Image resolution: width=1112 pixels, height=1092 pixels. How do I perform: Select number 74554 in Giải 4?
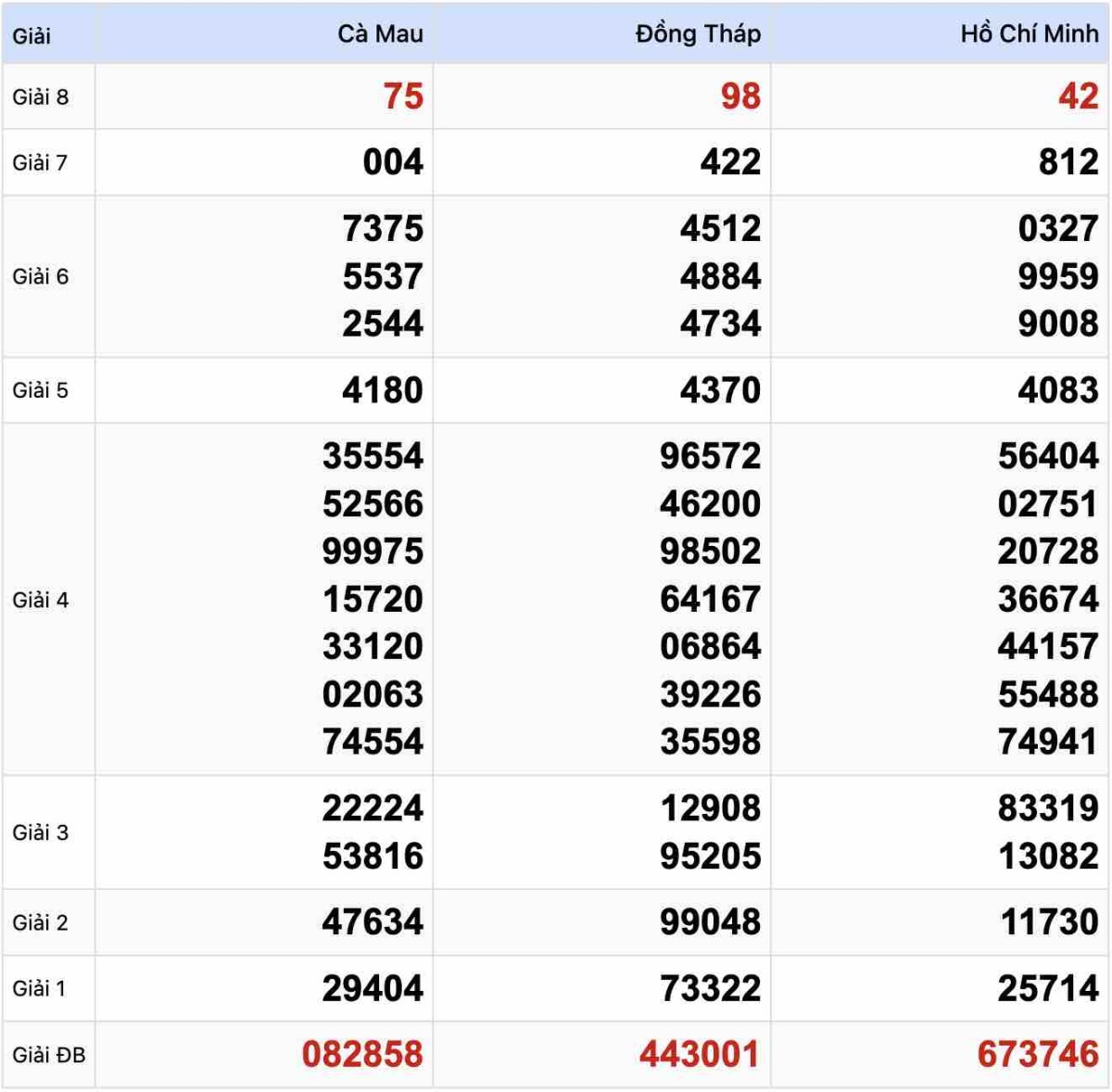tap(373, 742)
